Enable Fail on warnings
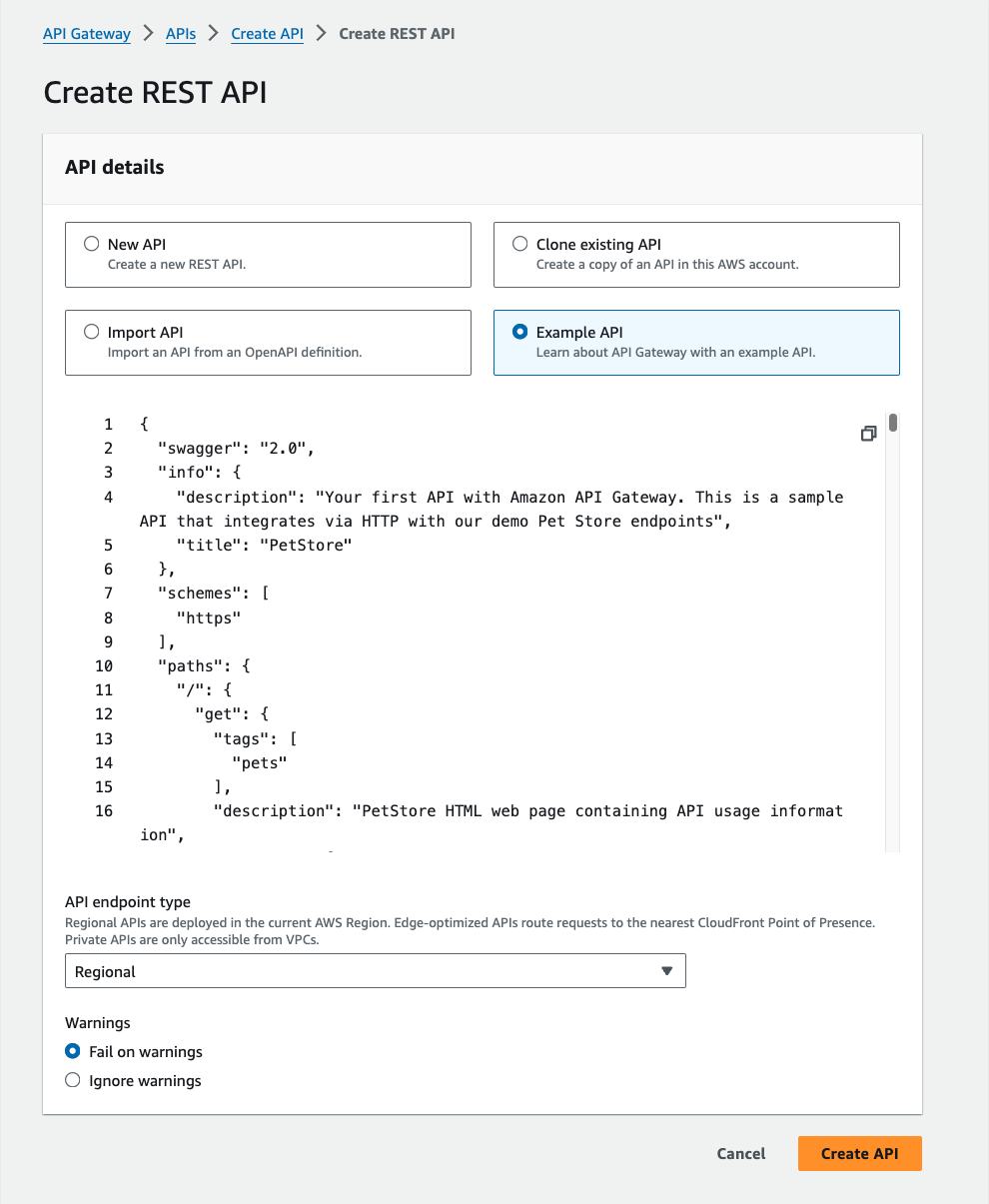The width and height of the screenshot is (989, 1204). tap(72, 1051)
